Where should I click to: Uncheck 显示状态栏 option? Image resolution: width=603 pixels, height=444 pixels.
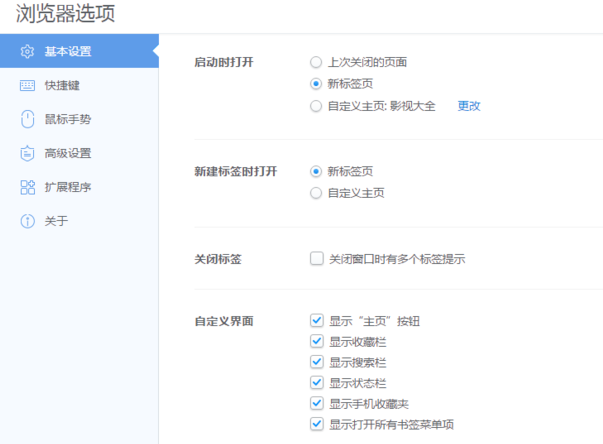pos(317,383)
